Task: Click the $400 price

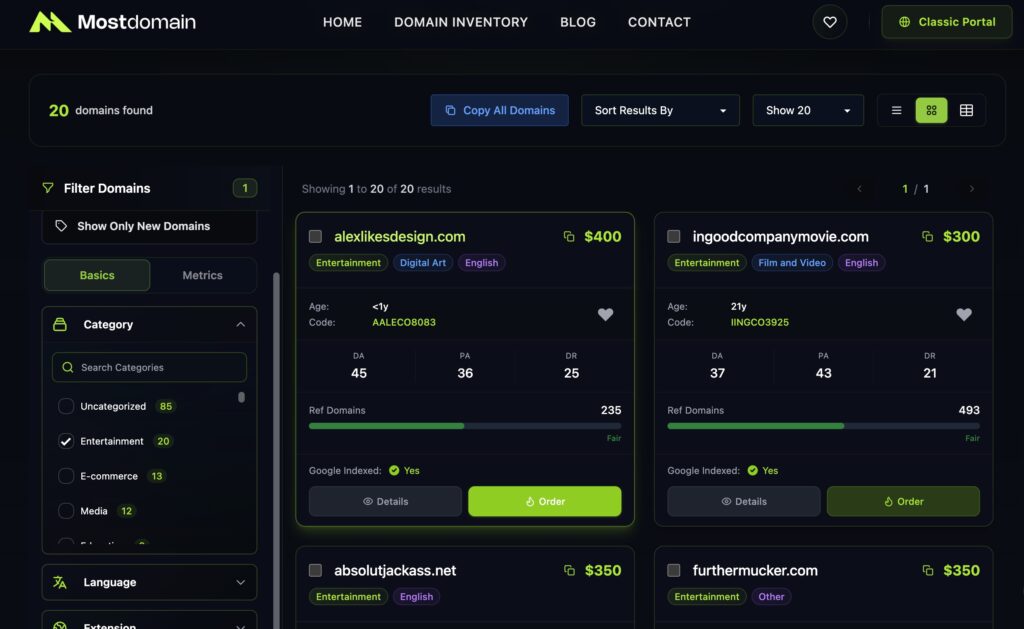Action: click(603, 236)
